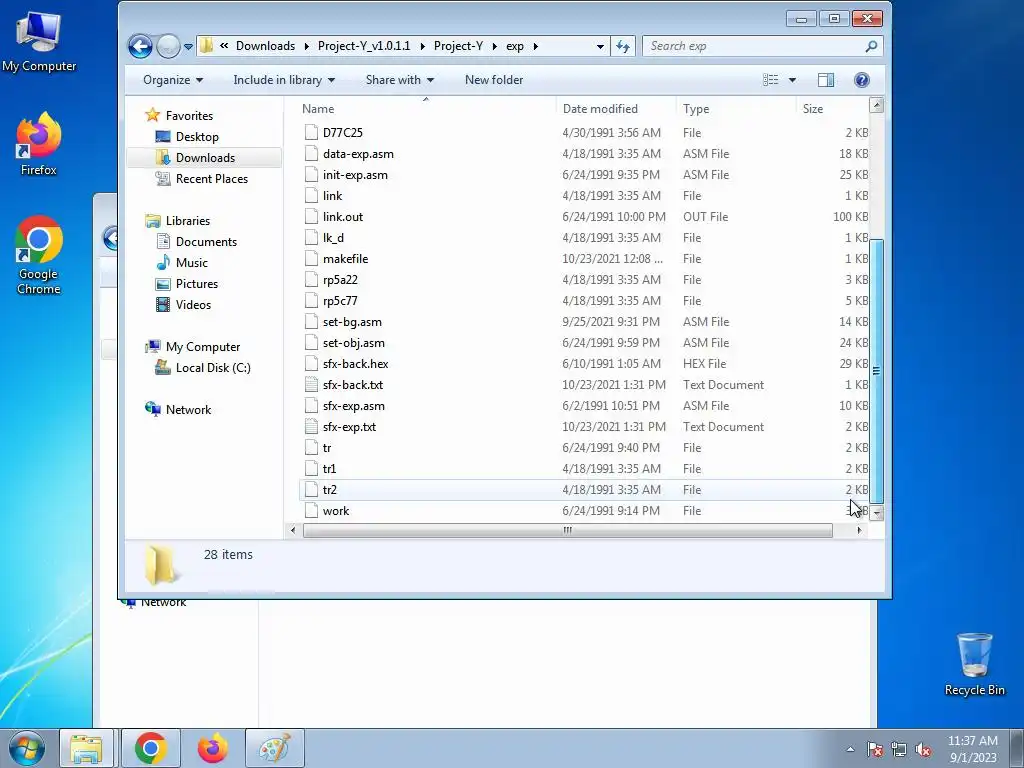Select the file set-bg.asm
The image size is (1024, 768).
point(352,322)
